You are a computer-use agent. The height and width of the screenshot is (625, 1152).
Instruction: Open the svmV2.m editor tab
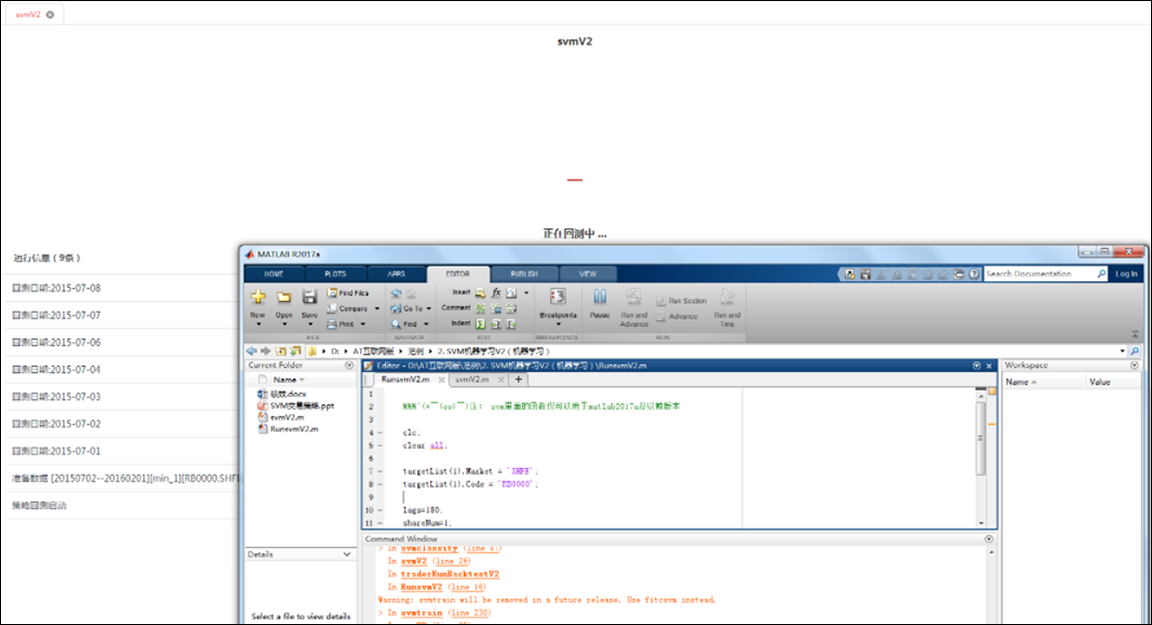point(470,380)
